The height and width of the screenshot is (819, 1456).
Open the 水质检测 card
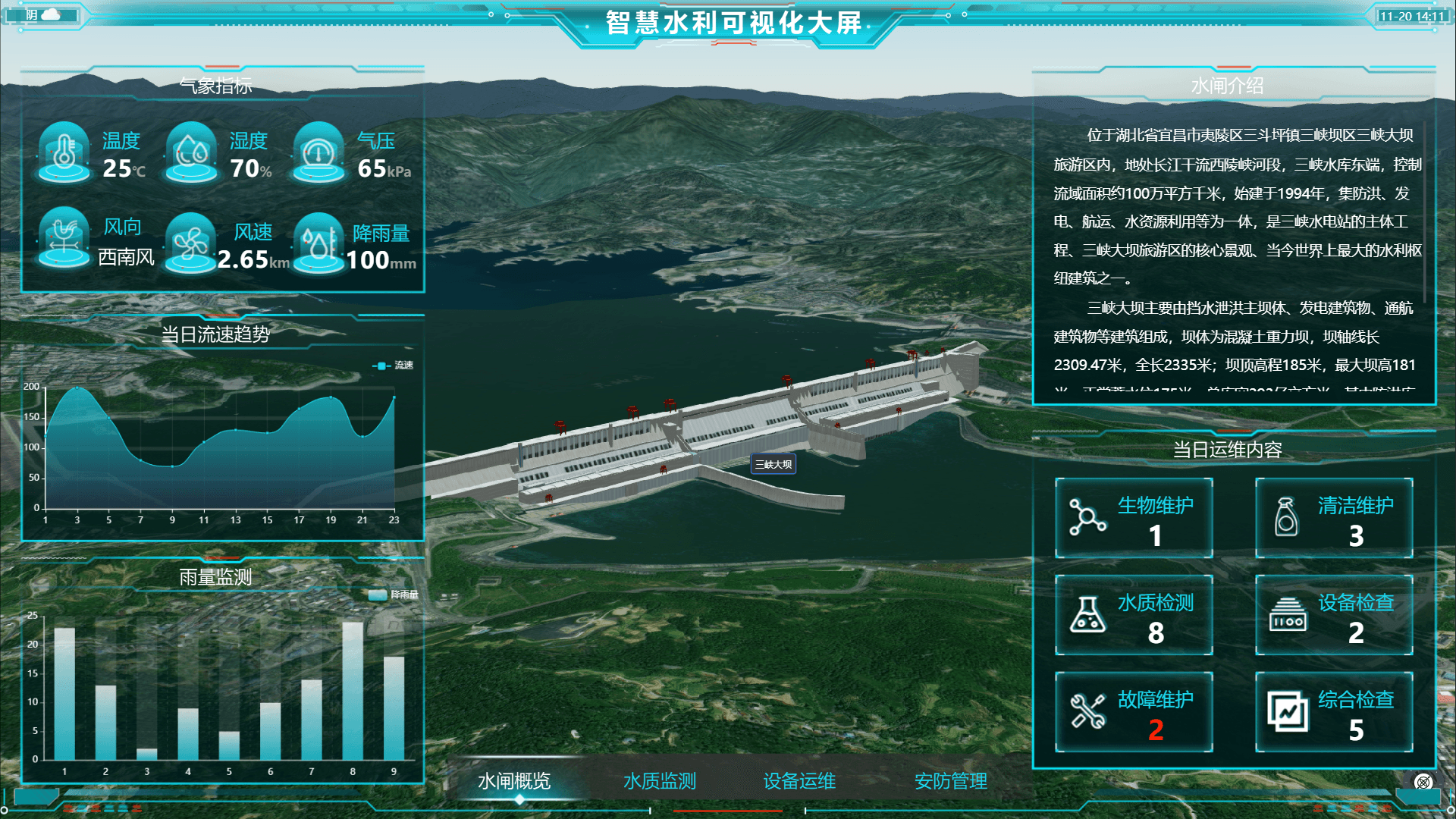(x=1134, y=615)
